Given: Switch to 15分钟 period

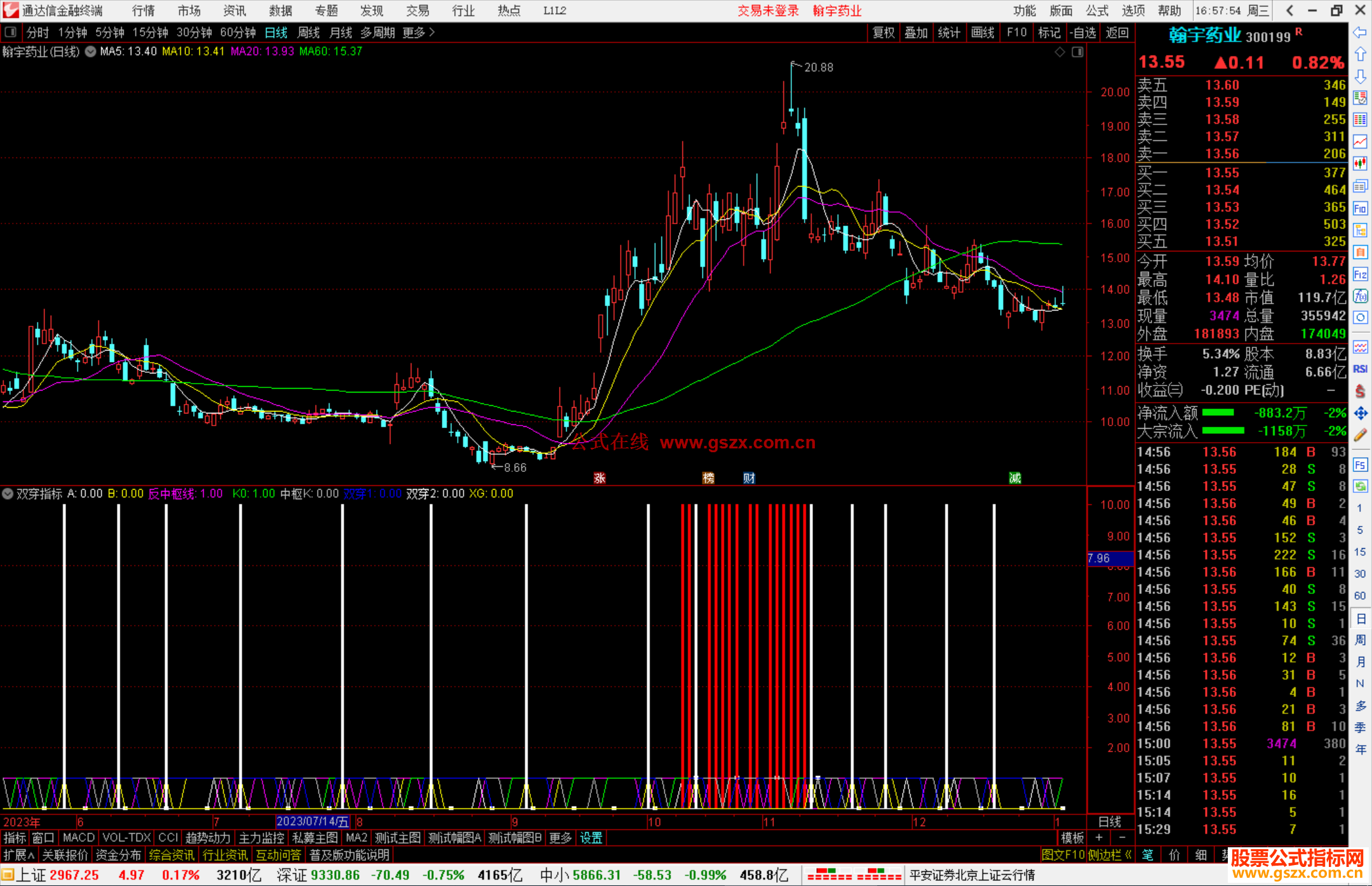Looking at the screenshot, I should (x=150, y=32).
